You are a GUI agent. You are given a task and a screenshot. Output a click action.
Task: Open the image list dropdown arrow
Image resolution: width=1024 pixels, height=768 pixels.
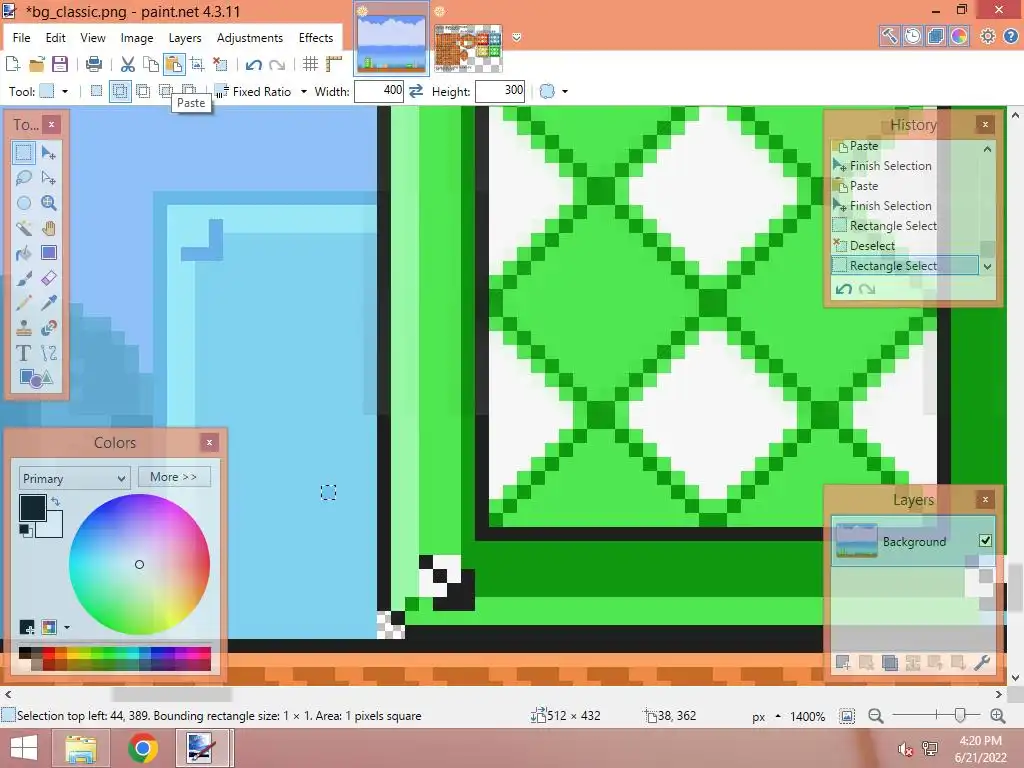[x=517, y=37]
